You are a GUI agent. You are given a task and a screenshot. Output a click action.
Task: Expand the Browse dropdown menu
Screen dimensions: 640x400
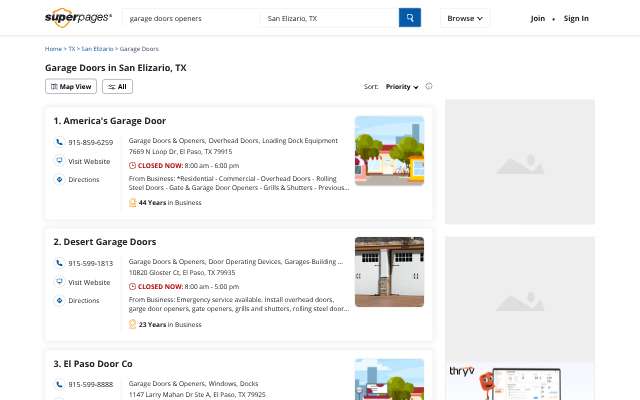click(465, 18)
